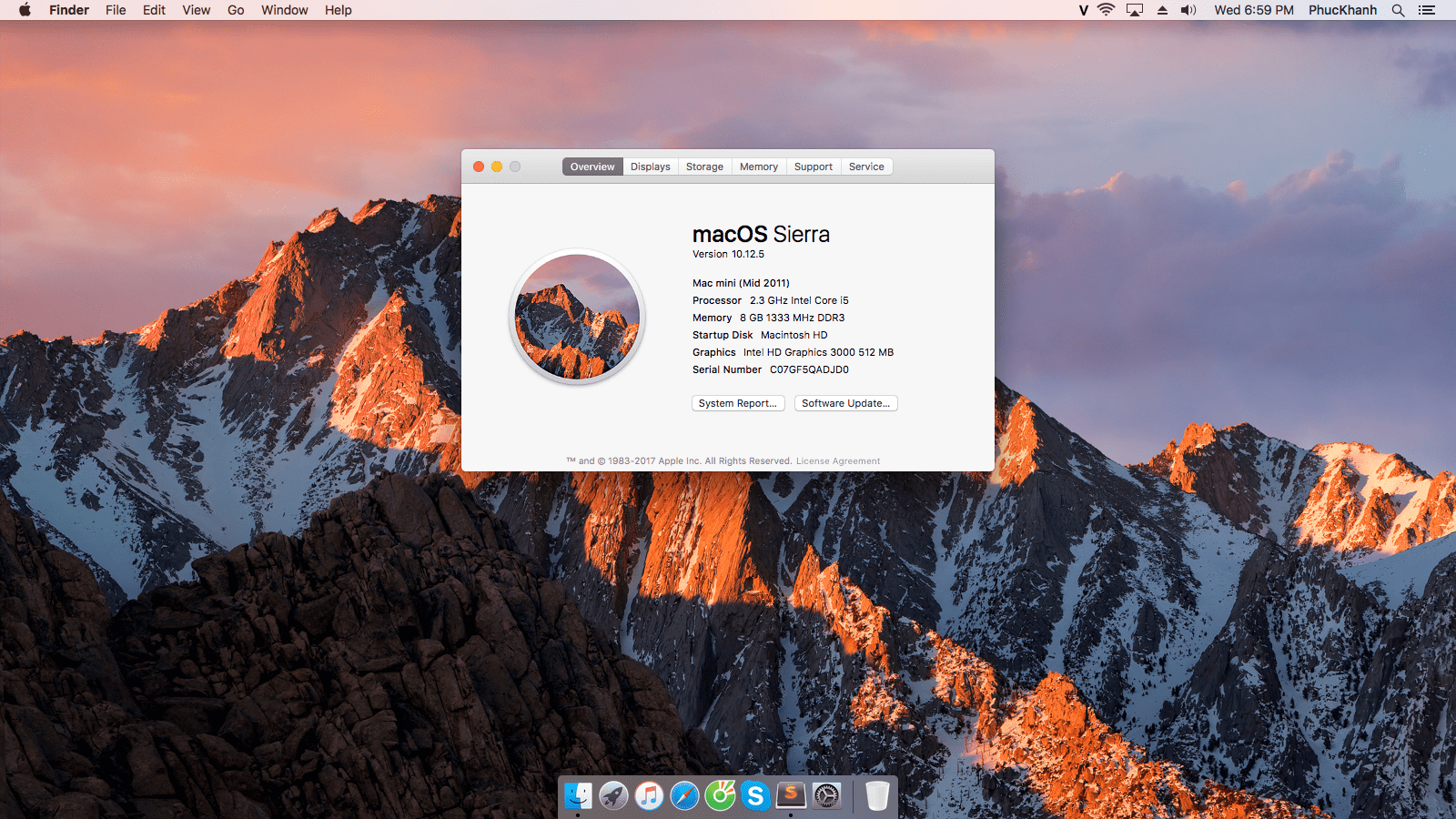This screenshot has width=1456, height=819.
Task: Open Skype from the dock
Action: (x=755, y=796)
